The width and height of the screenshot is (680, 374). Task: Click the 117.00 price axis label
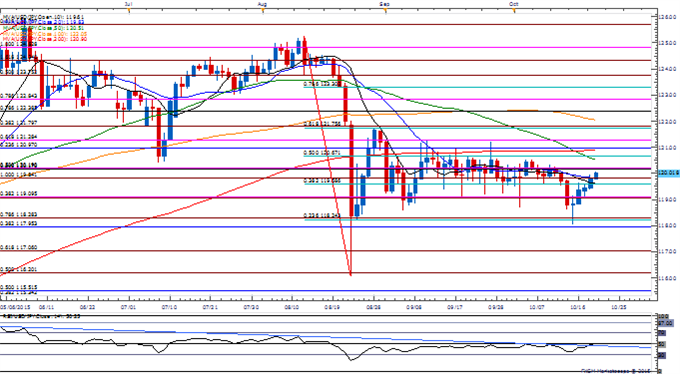coord(668,251)
